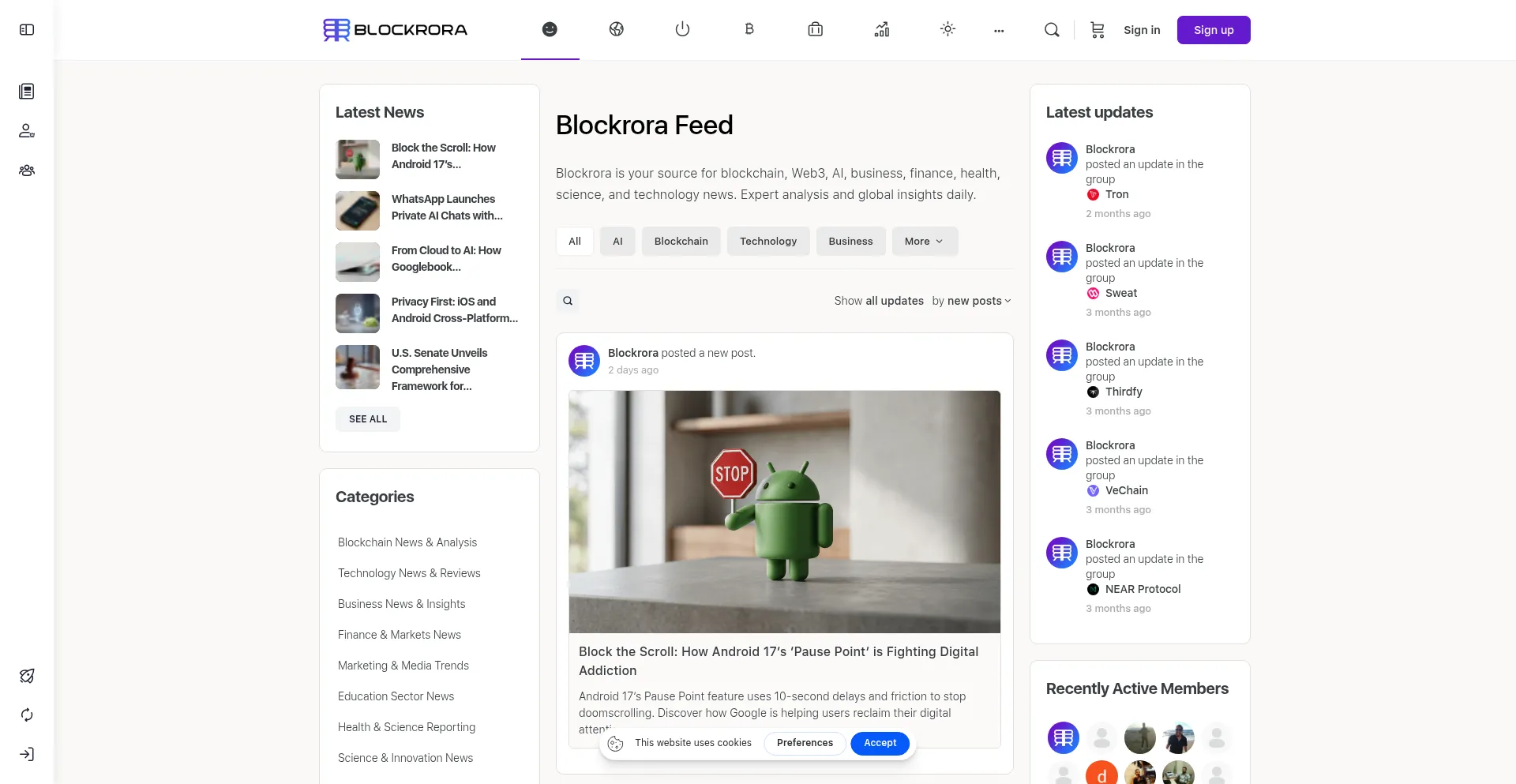This screenshot has width=1516, height=784.
Task: Select the smiley face nav icon
Action: [550, 29]
